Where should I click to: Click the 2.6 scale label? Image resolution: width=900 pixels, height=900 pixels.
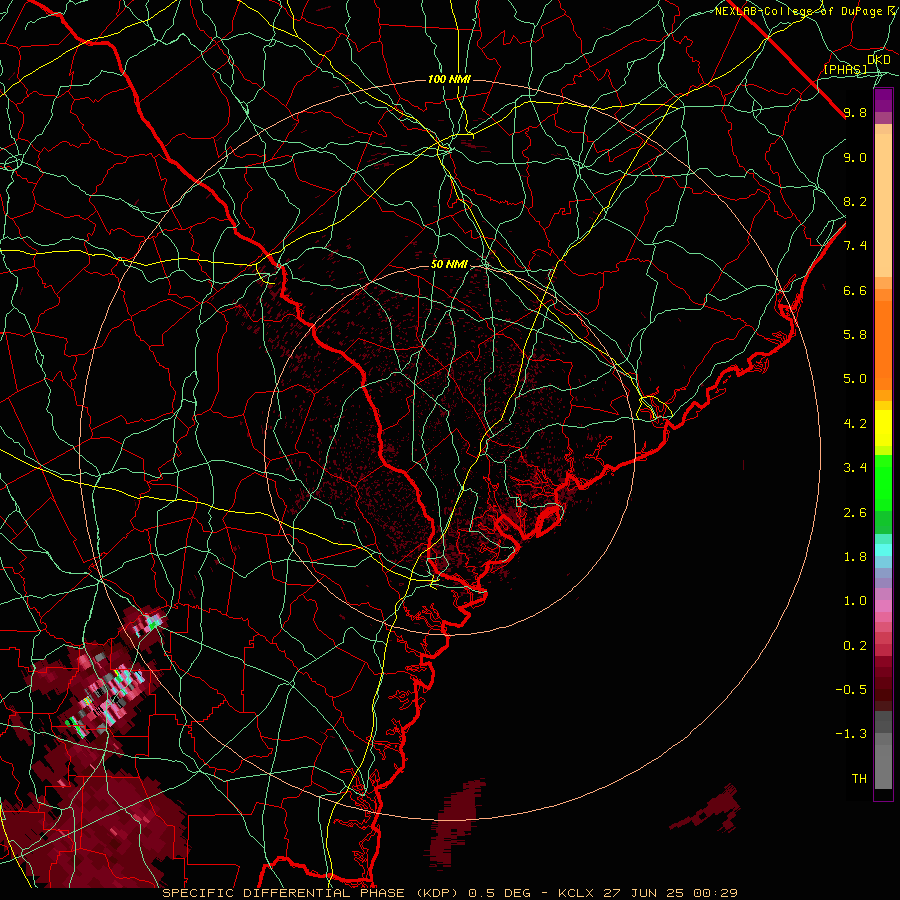tap(855, 513)
